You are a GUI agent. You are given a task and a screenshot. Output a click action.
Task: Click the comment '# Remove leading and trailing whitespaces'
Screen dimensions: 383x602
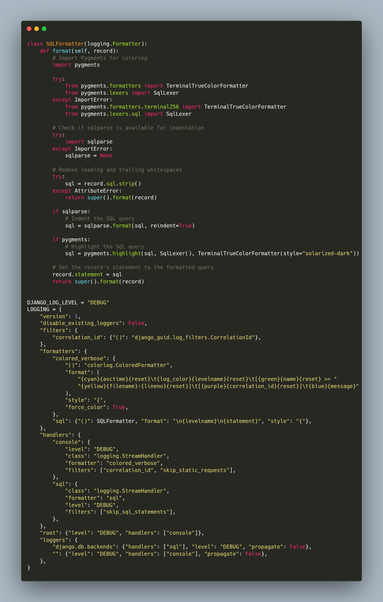(x=117, y=170)
